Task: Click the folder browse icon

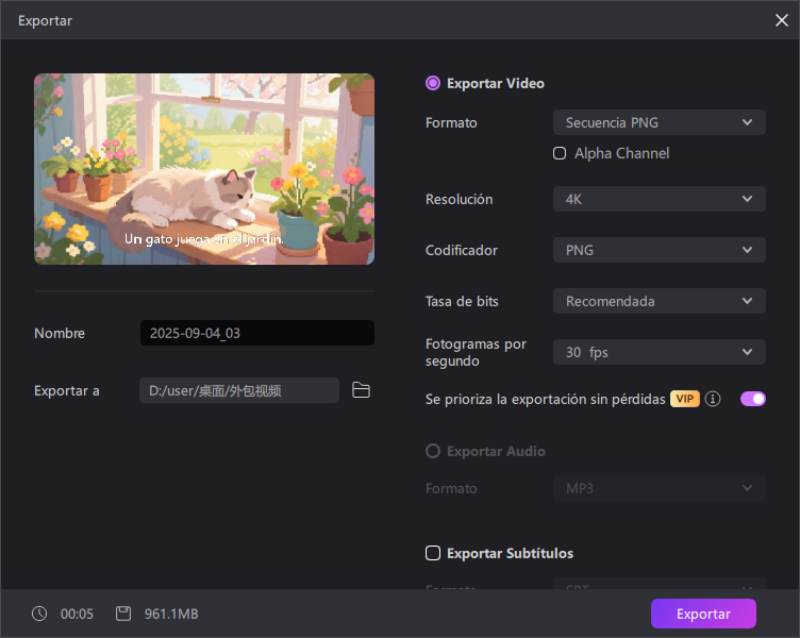Action: click(x=361, y=390)
